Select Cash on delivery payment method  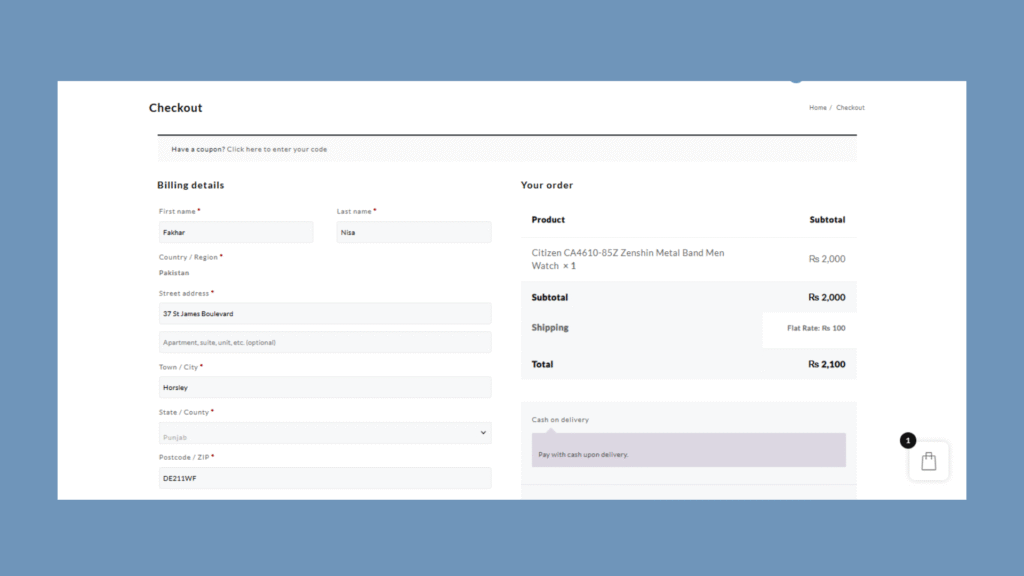click(x=560, y=420)
